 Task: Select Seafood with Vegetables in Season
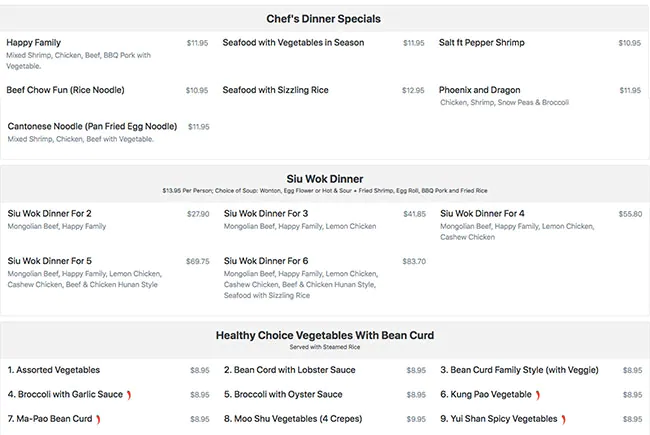[x=293, y=43]
